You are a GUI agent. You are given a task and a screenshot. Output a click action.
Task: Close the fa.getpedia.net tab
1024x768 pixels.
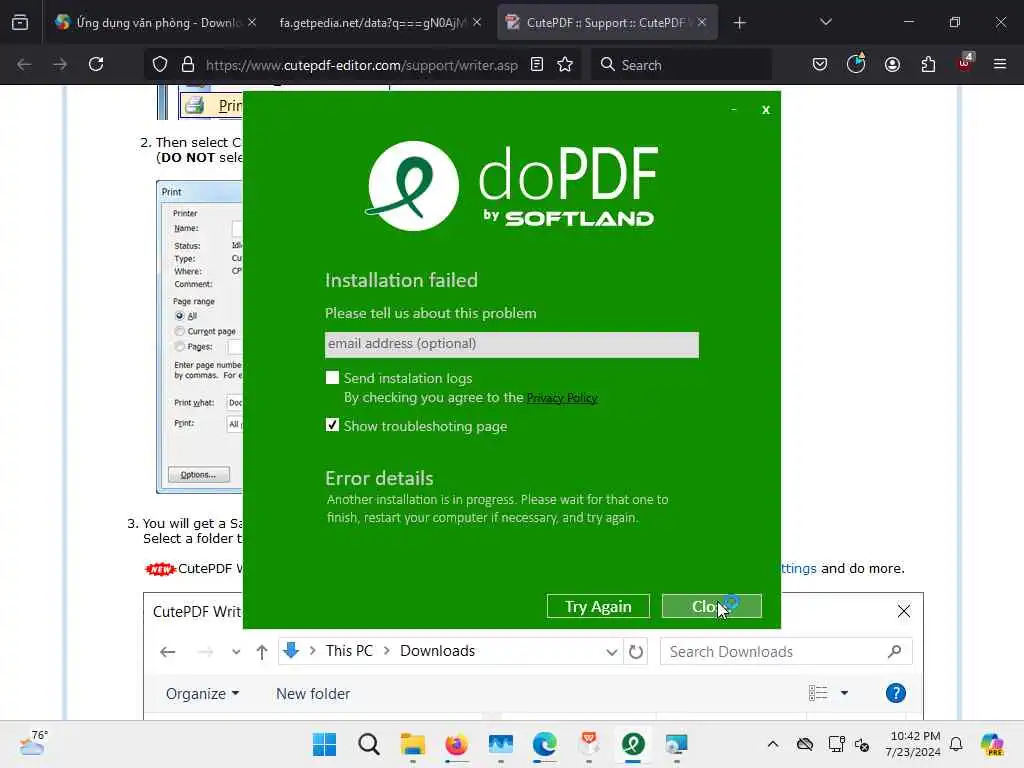pyautogui.click(x=477, y=22)
